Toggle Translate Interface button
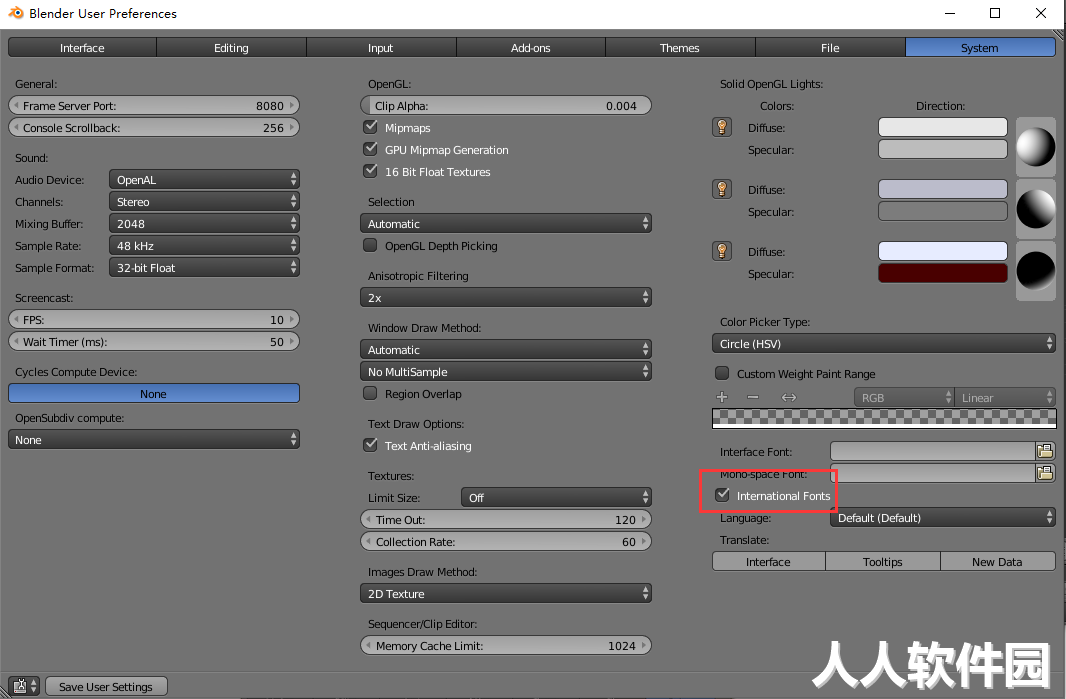 pyautogui.click(x=768, y=561)
